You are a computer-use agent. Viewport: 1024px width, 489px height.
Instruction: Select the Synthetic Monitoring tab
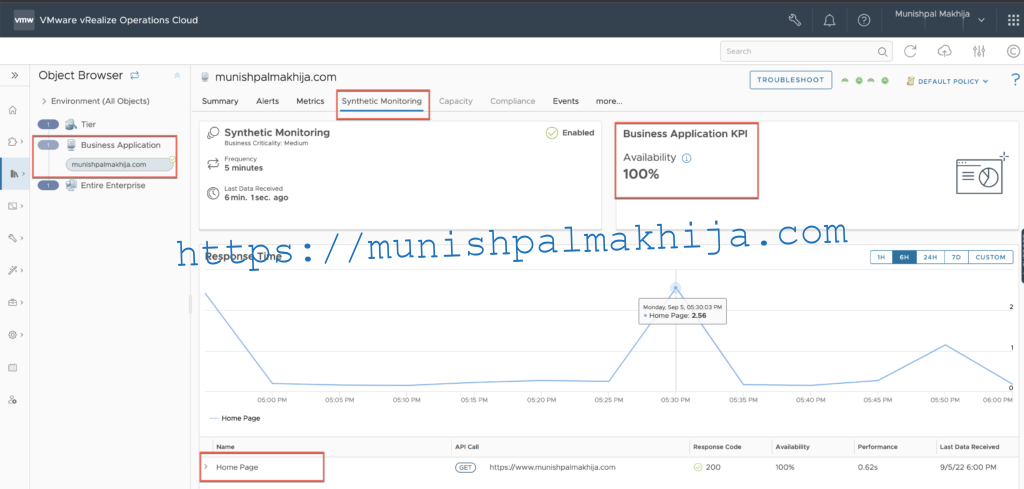pos(381,101)
